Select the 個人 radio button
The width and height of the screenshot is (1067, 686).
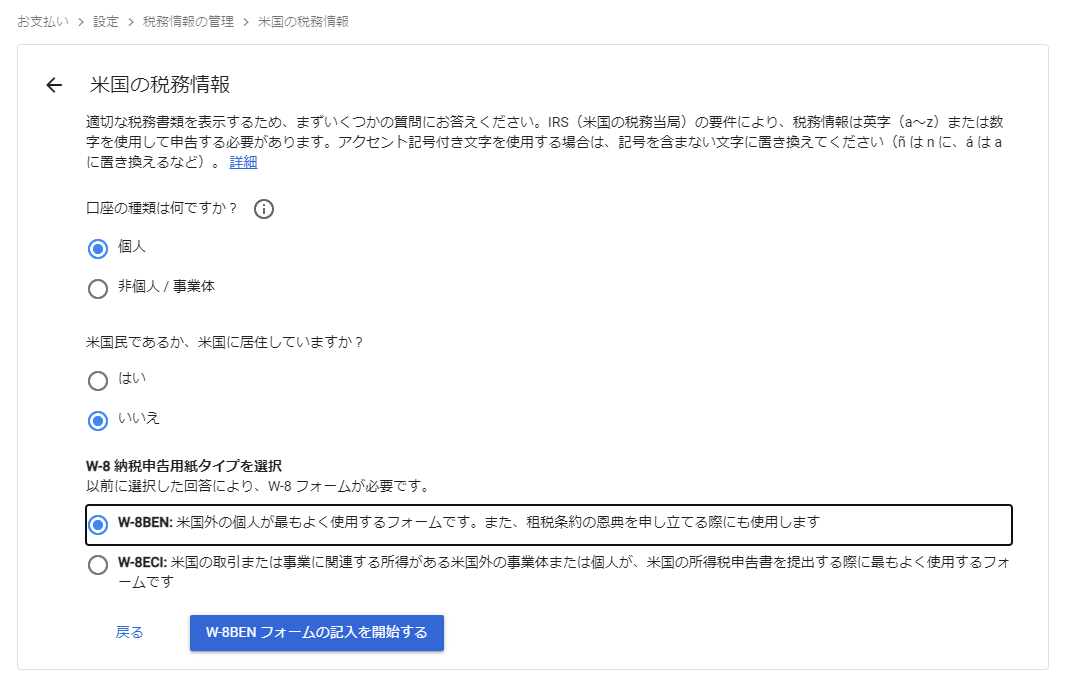tap(98, 248)
